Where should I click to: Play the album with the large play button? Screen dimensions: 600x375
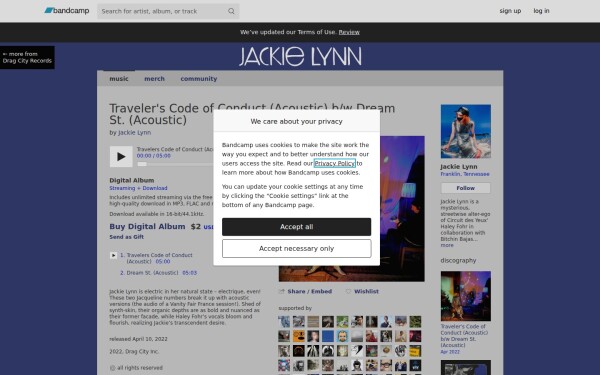[121, 157]
